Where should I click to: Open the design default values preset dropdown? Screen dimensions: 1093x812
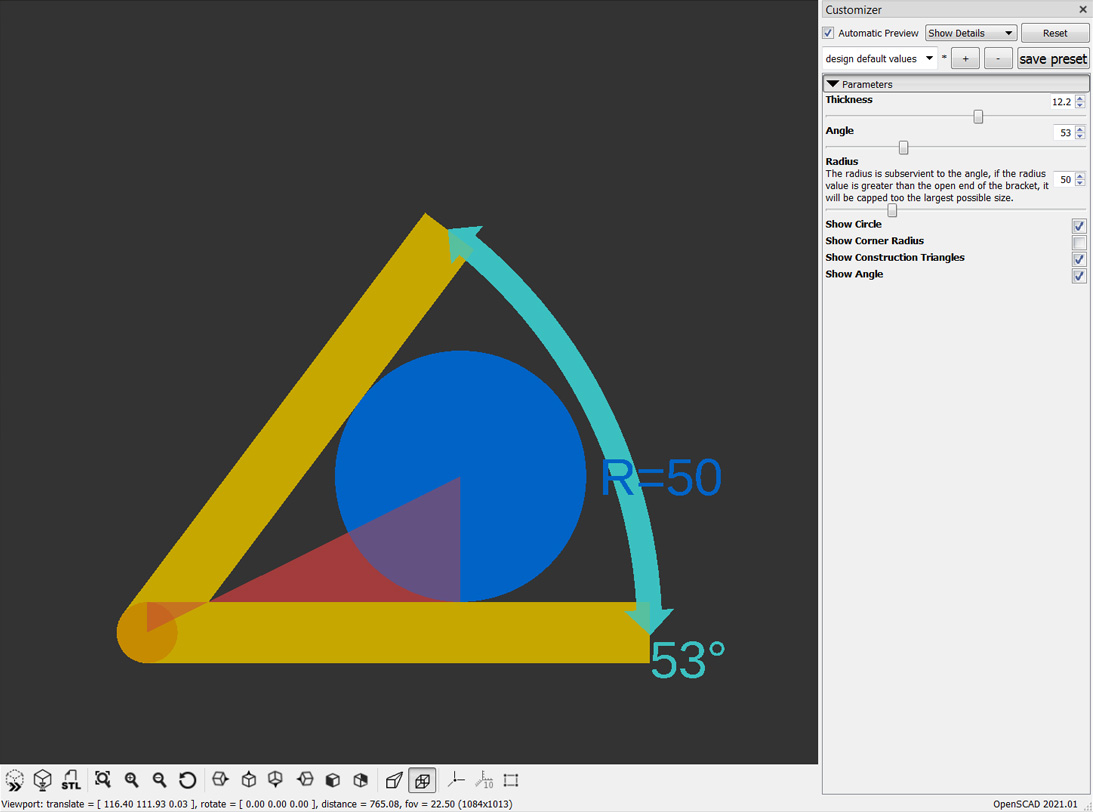point(880,59)
